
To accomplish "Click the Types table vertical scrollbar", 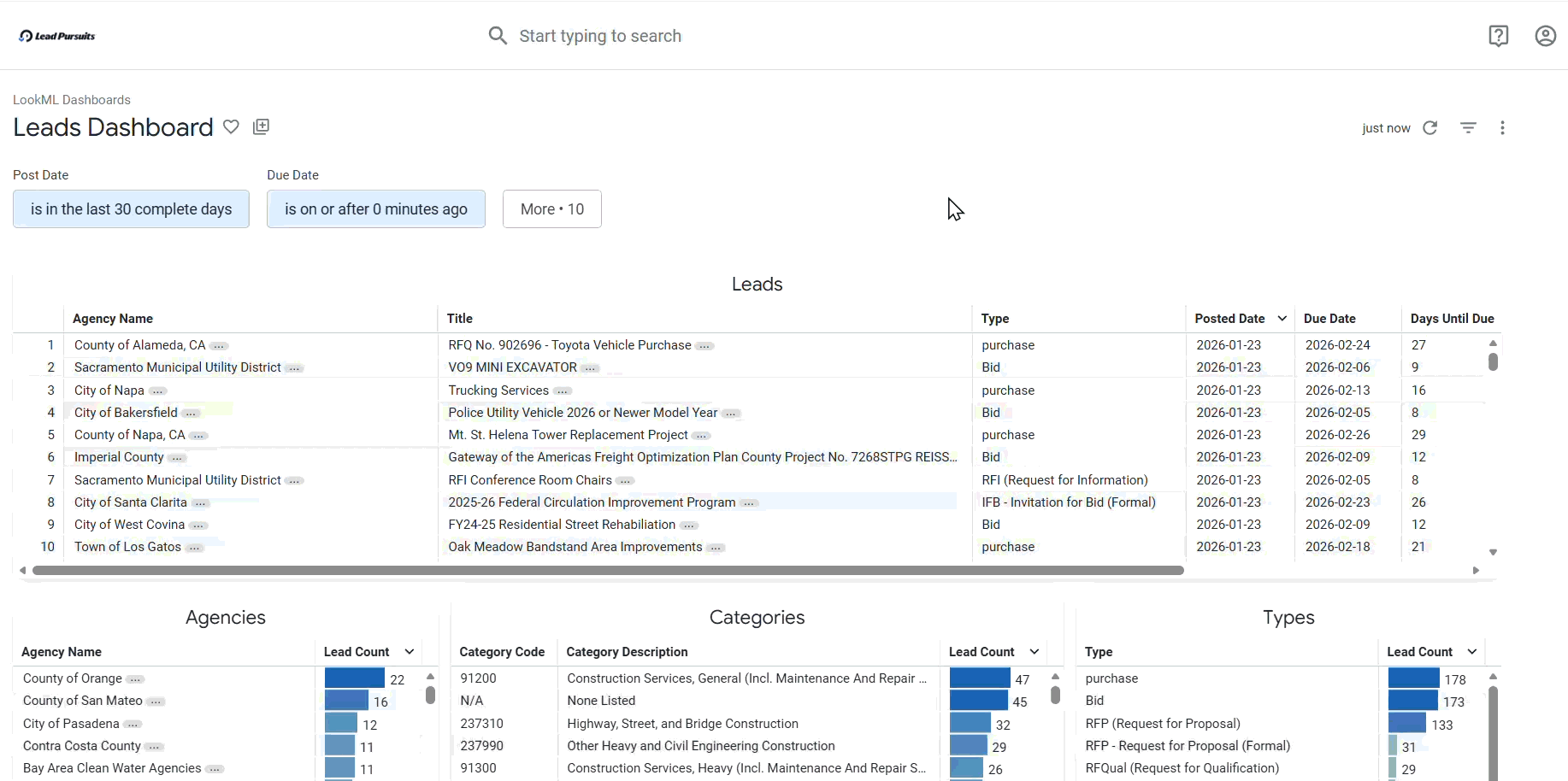I will click(1493, 732).
